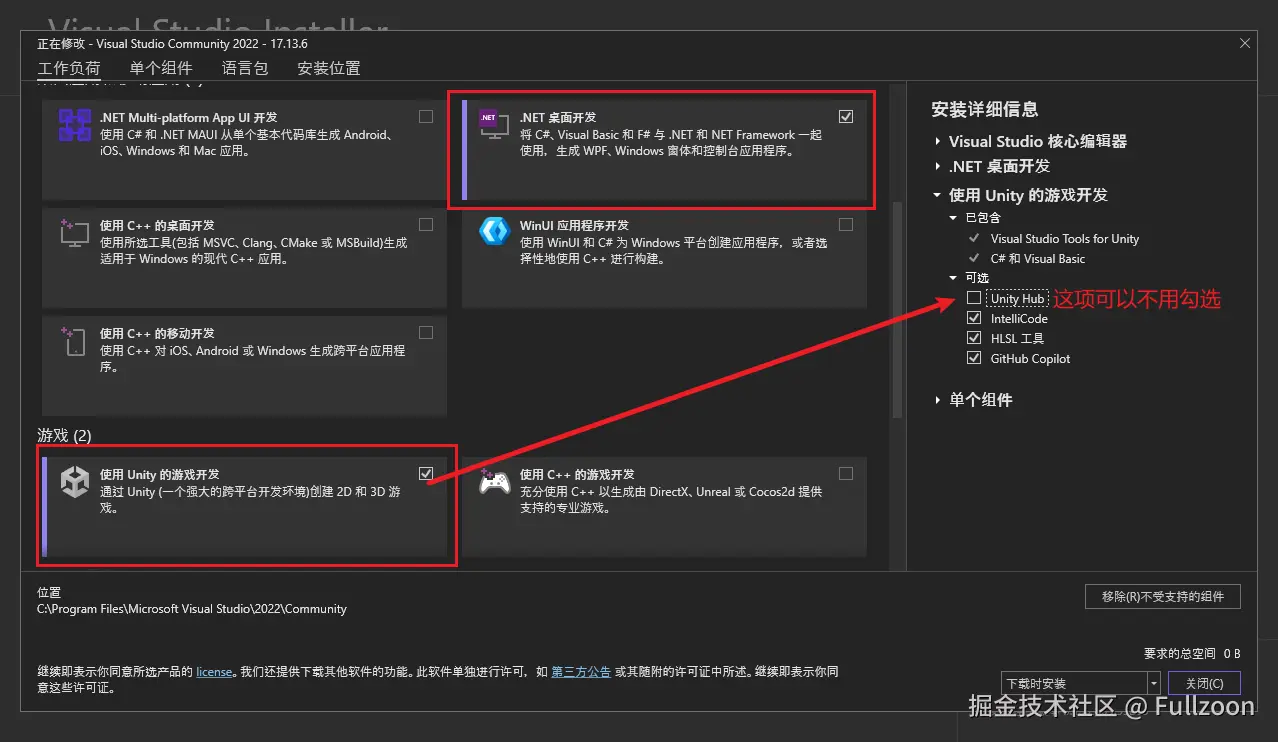Check the .NET Multi-platform App UI workload
The image size is (1278, 742).
point(426,117)
